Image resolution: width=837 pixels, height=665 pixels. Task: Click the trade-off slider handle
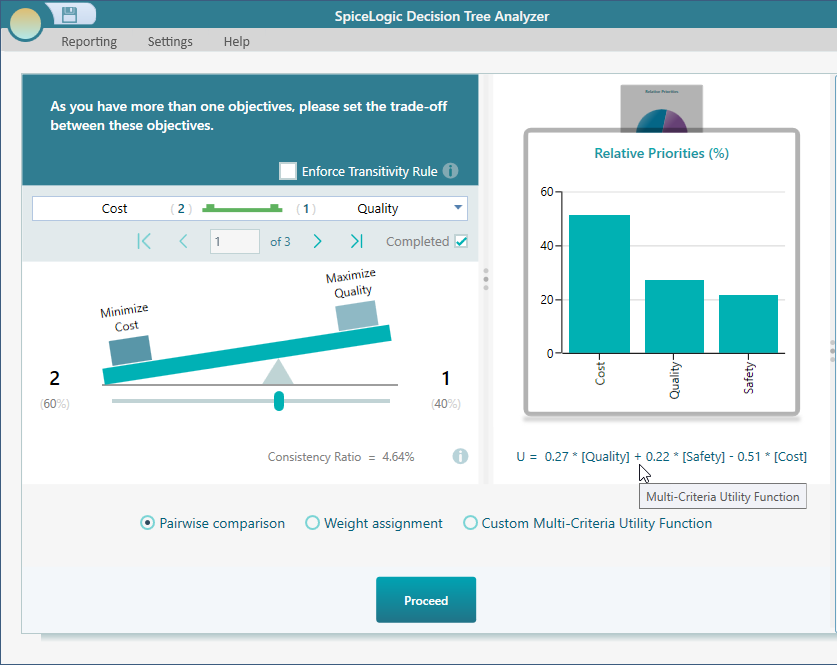279,401
